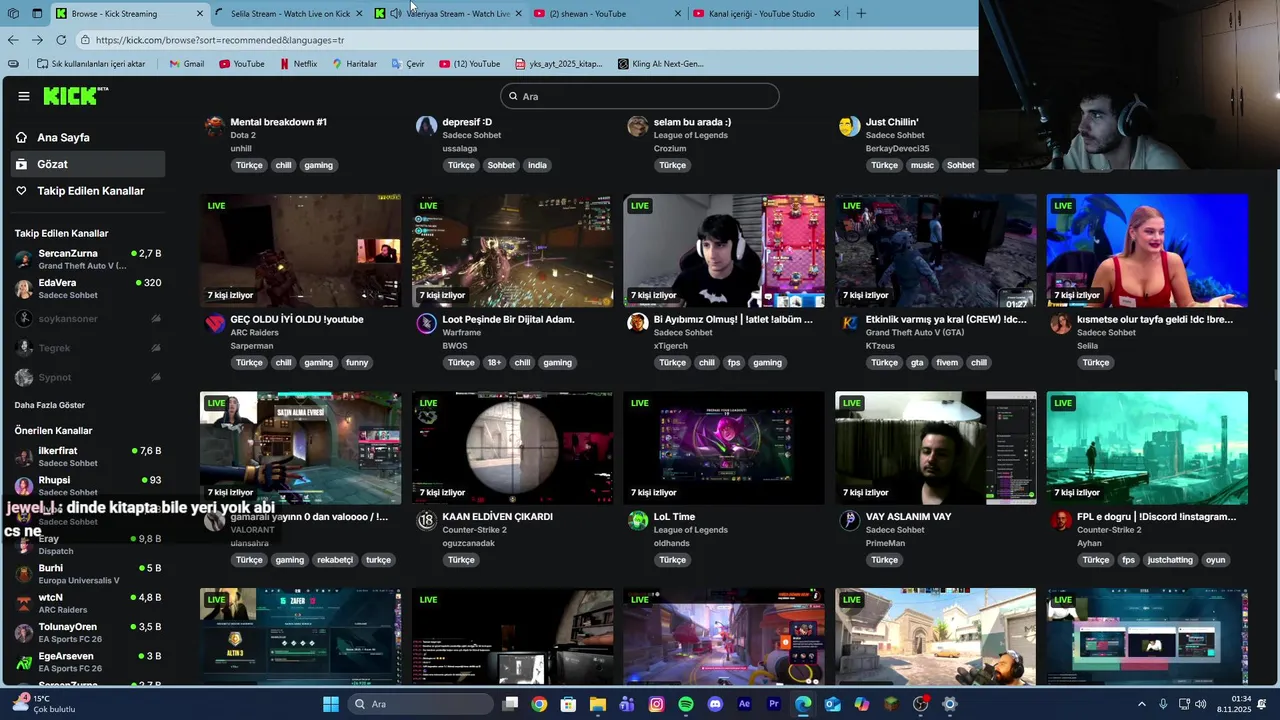Switch to Seilia Stream browser tab
The height and width of the screenshot is (720, 1280).
tap(289, 14)
